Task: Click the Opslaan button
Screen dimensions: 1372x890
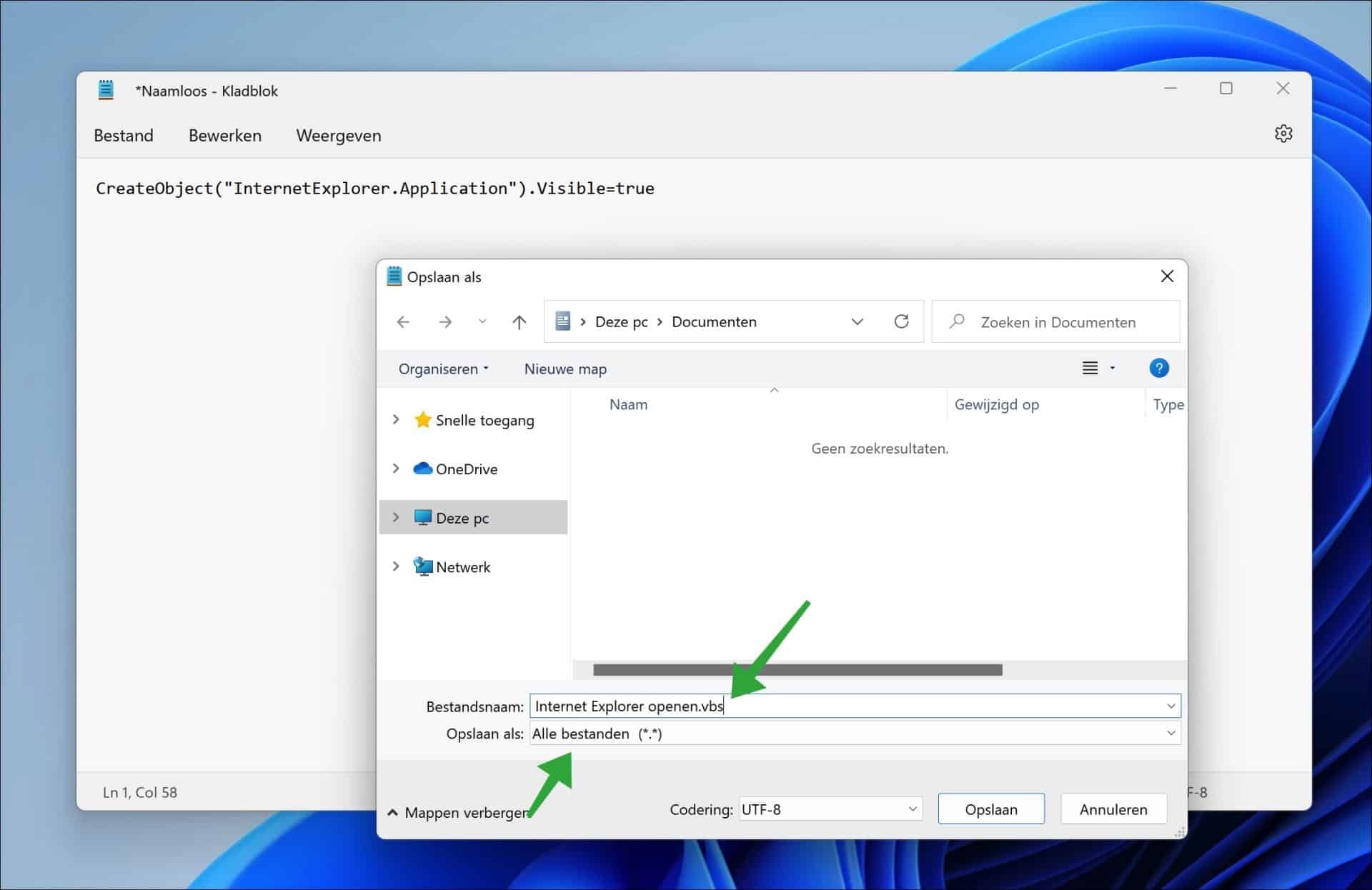Action: [991, 809]
